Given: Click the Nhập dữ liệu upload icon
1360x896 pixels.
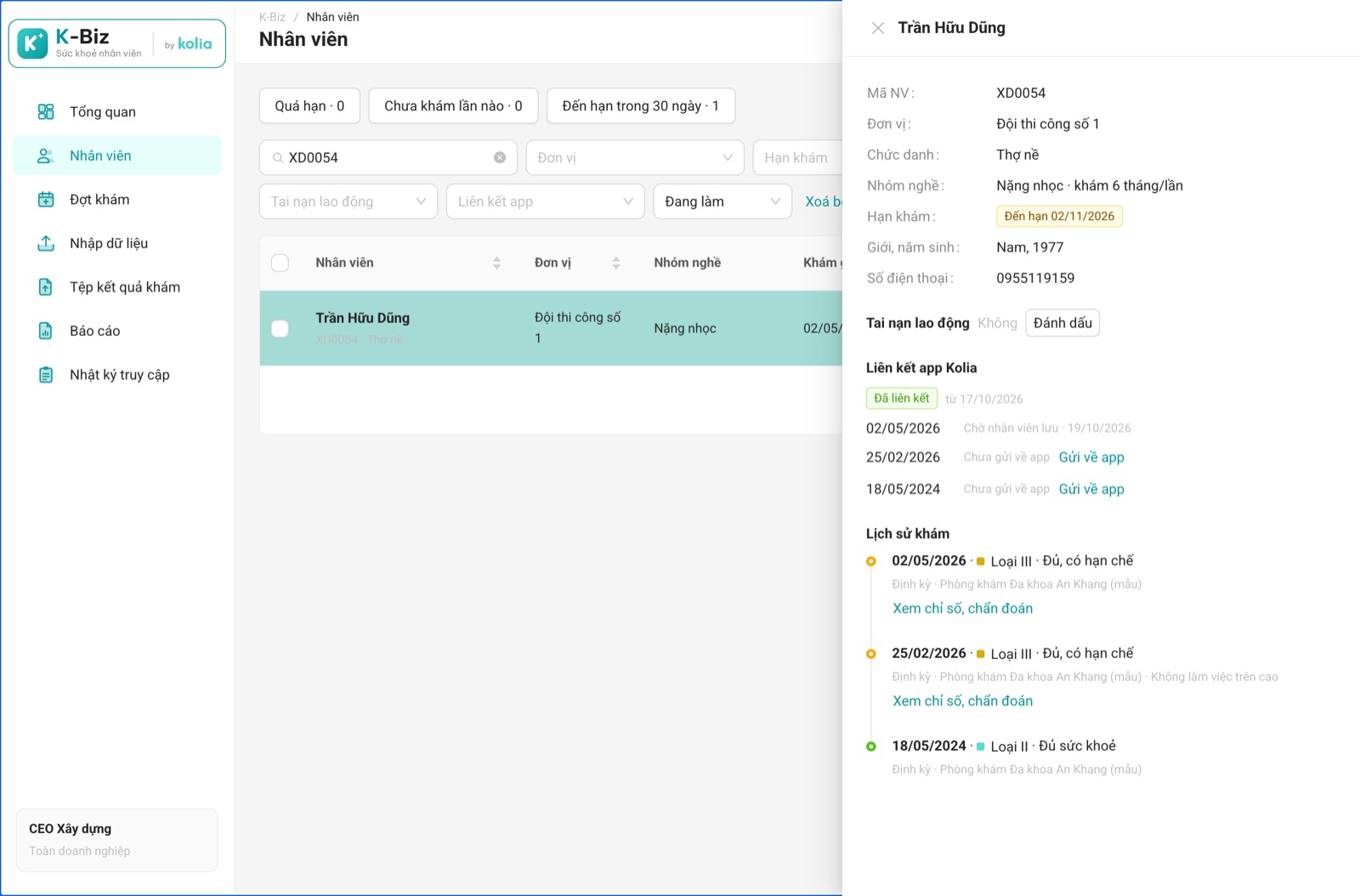Looking at the screenshot, I should [x=46, y=243].
